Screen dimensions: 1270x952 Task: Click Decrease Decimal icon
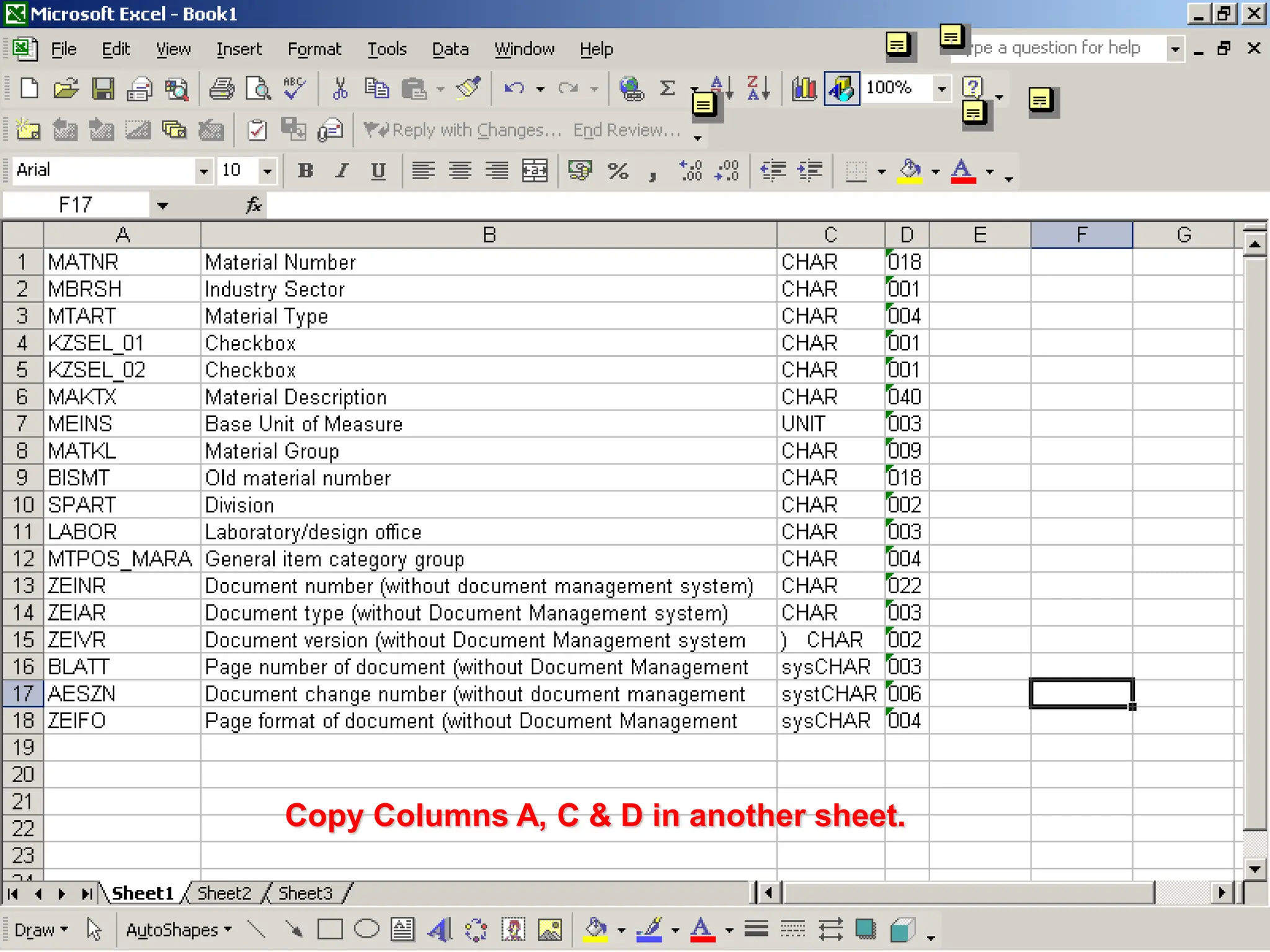click(x=727, y=170)
